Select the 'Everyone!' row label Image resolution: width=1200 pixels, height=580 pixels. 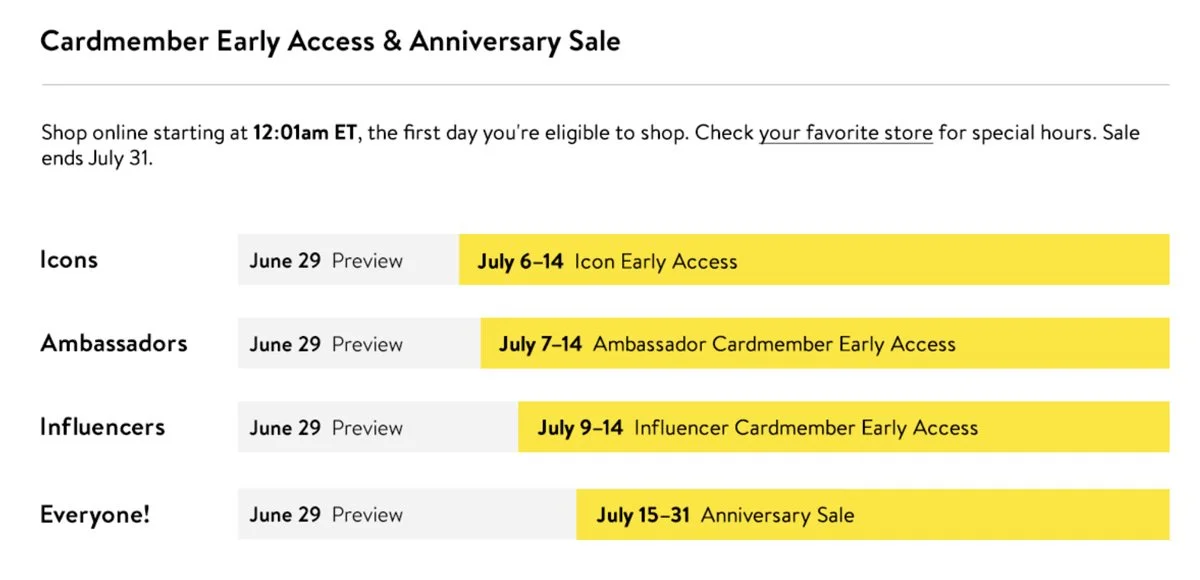point(95,515)
